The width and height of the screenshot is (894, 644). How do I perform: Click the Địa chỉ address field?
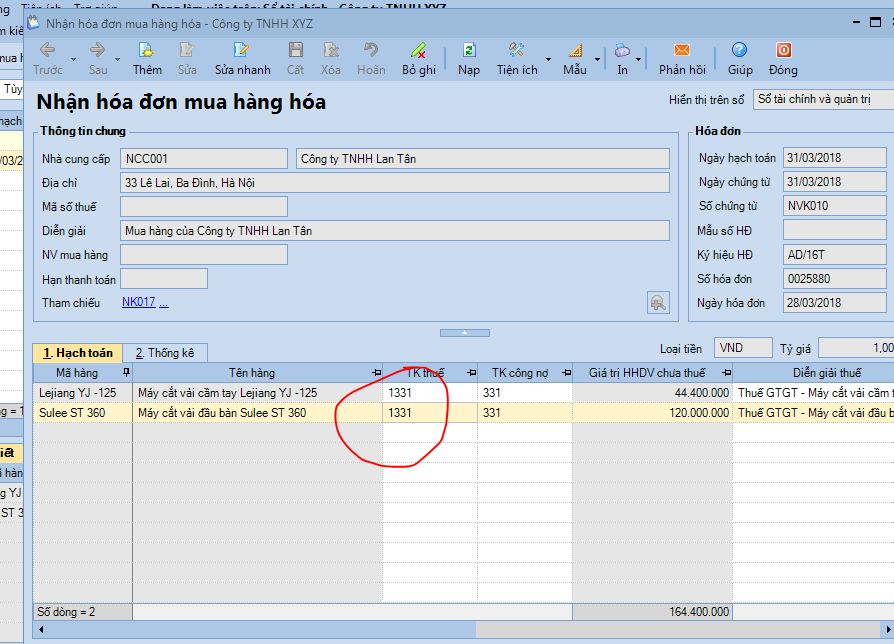395,182
